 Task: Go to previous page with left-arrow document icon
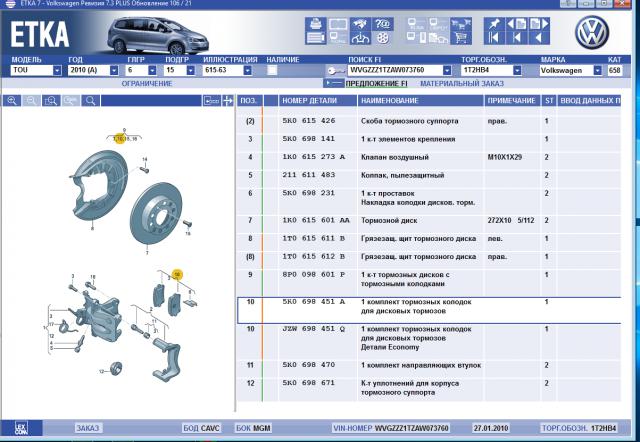click(516, 24)
